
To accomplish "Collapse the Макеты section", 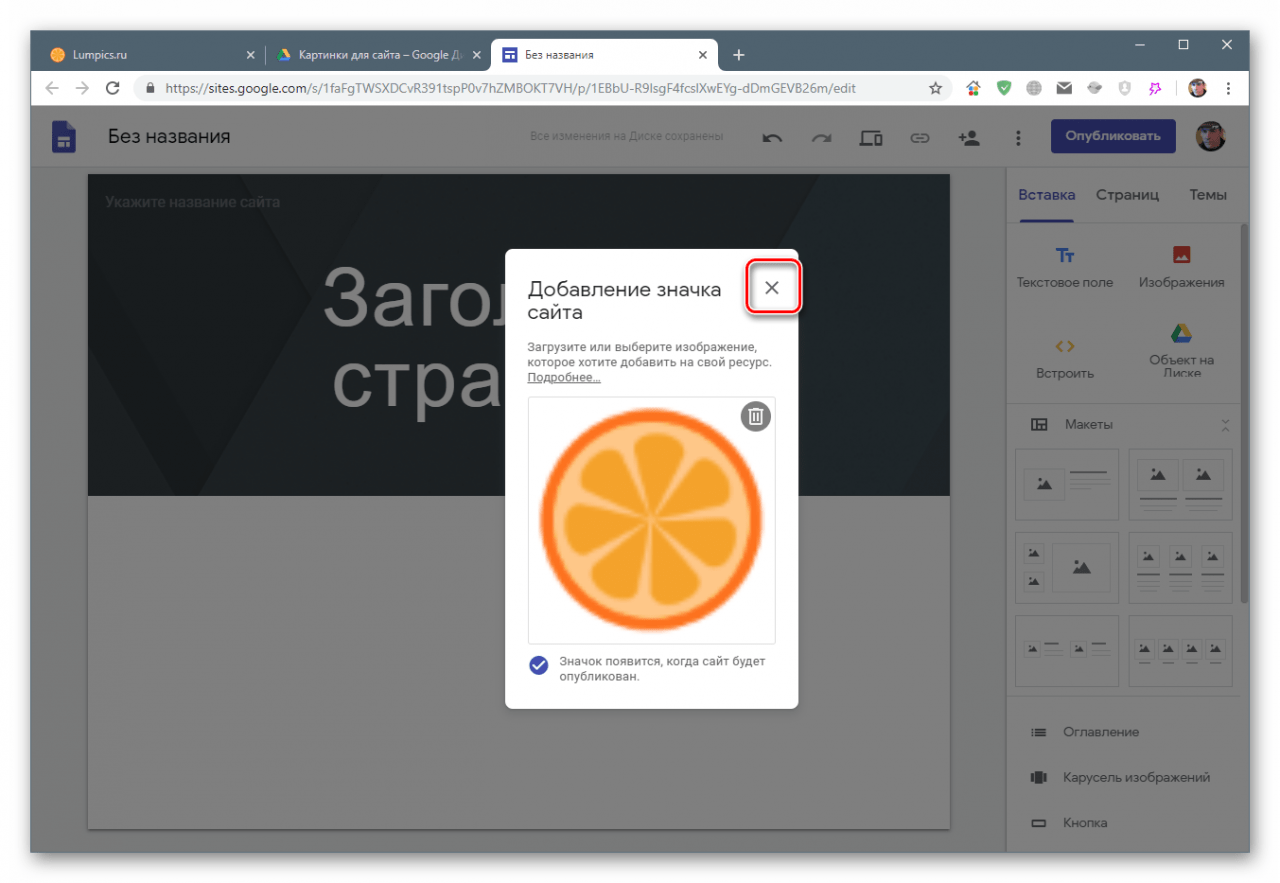I will pyautogui.click(x=1226, y=425).
